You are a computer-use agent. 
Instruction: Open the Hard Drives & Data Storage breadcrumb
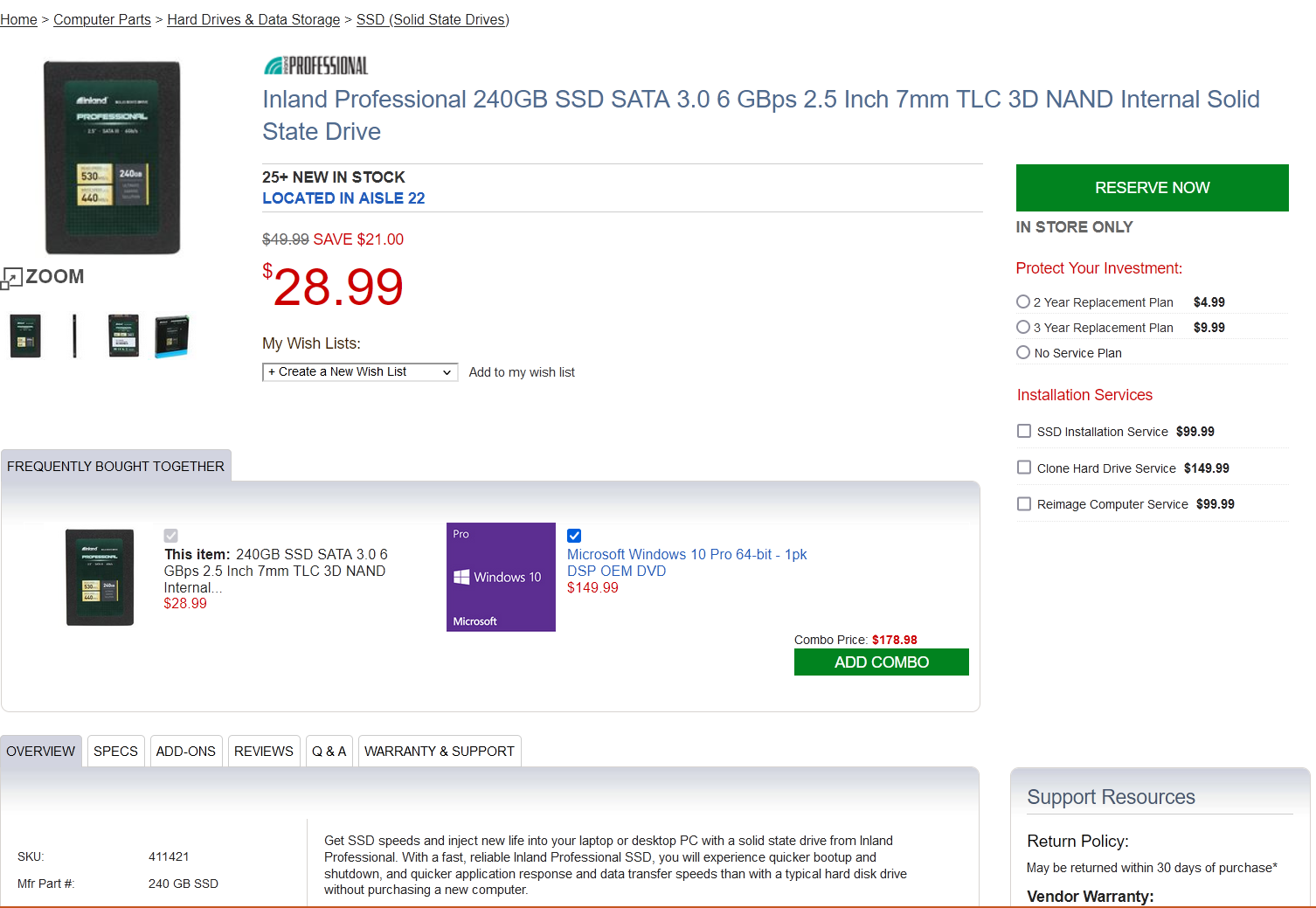tap(253, 19)
